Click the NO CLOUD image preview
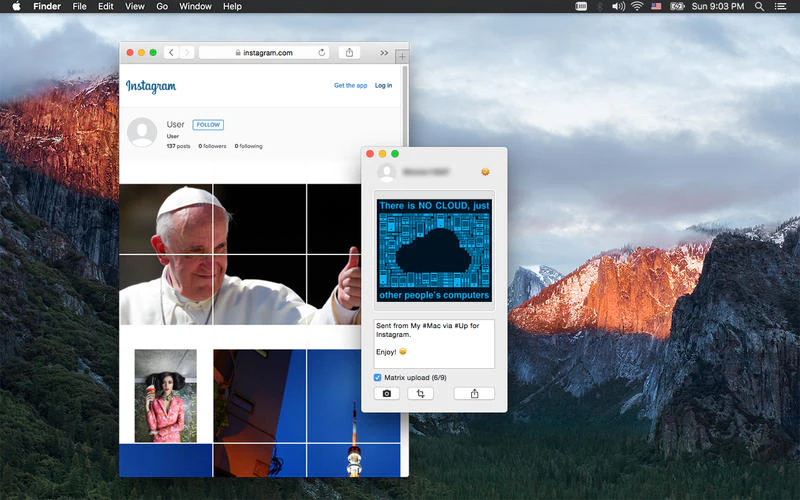The width and height of the screenshot is (800, 500). click(434, 251)
